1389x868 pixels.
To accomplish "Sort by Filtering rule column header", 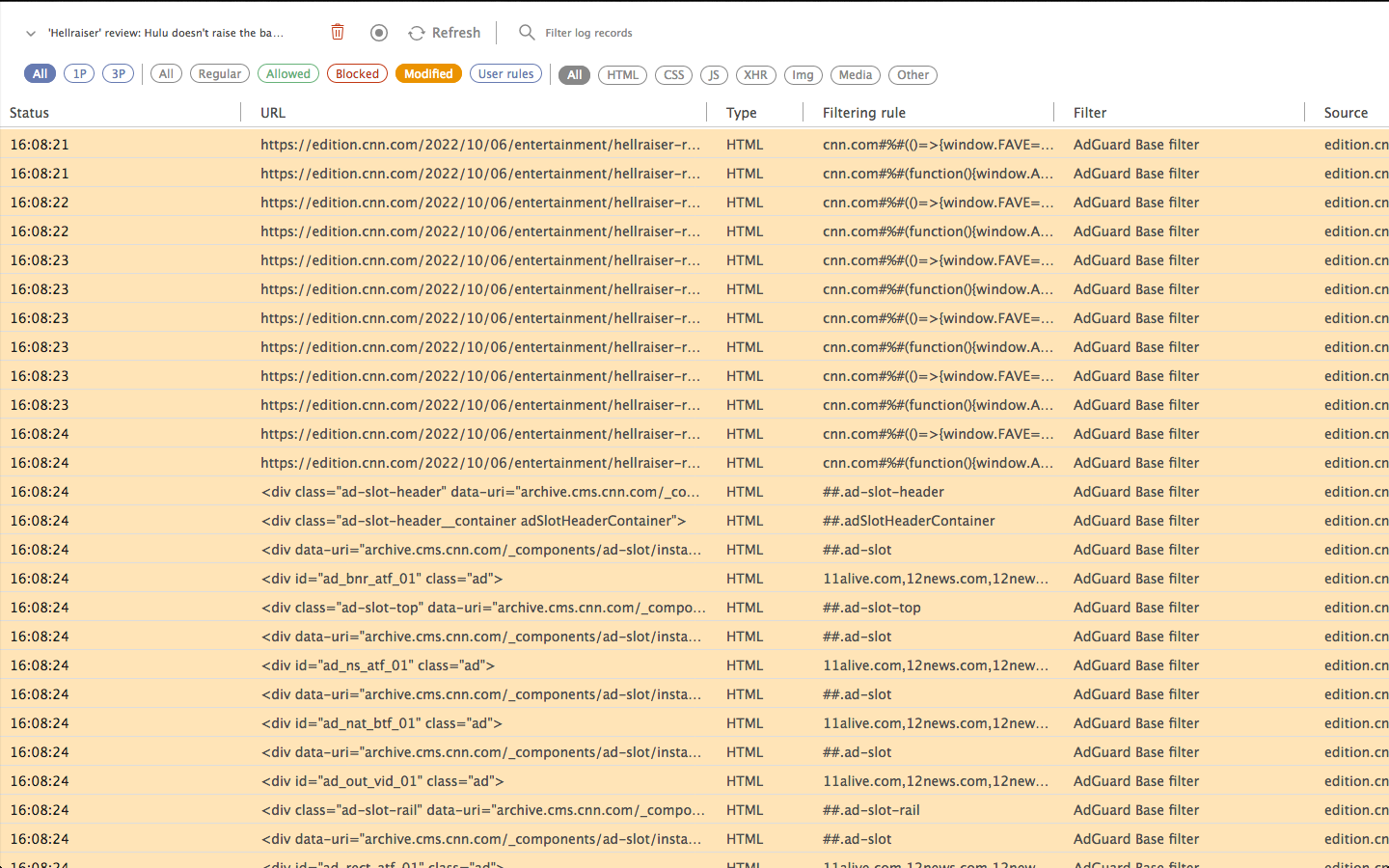I will point(864,112).
